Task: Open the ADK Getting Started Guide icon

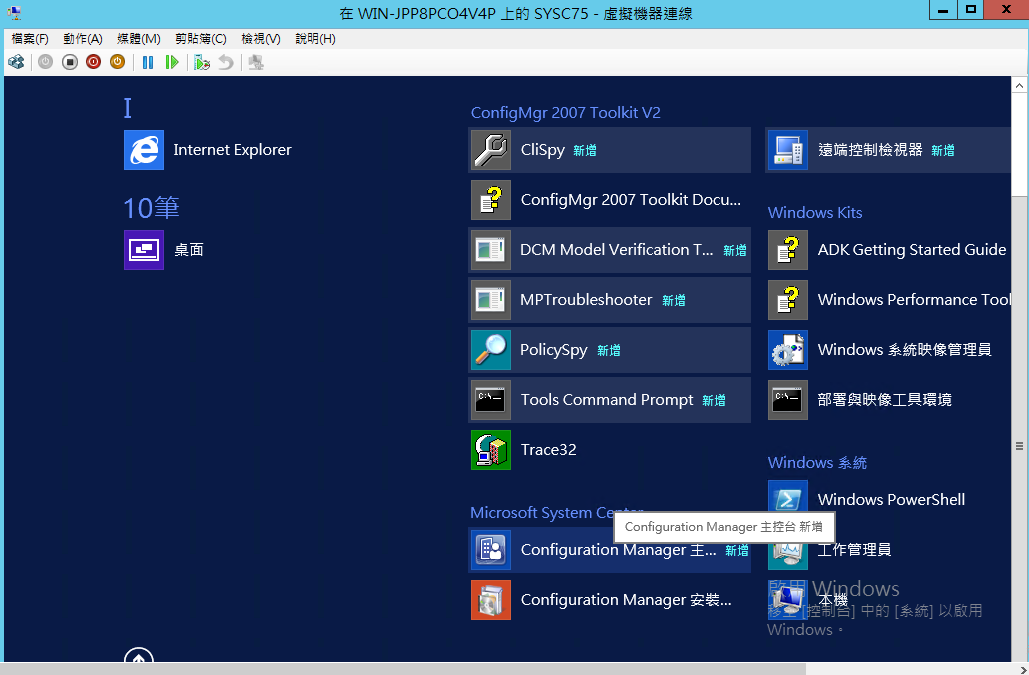Action: (788, 250)
